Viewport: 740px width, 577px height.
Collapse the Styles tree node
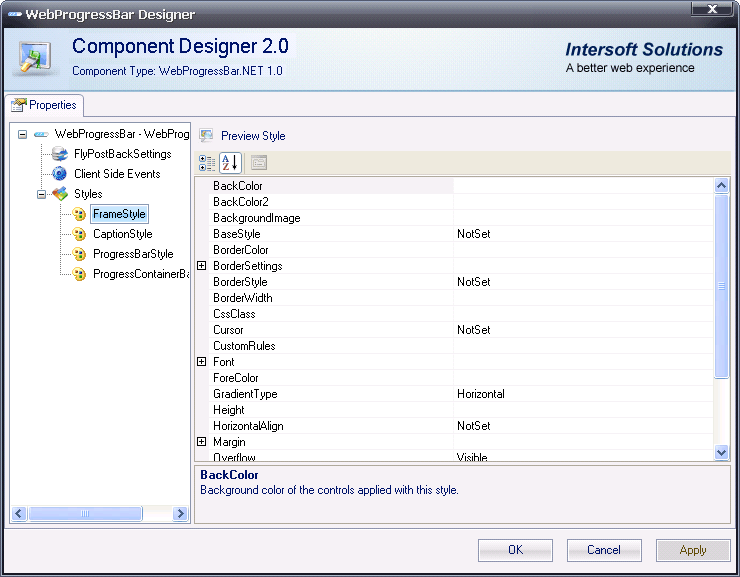click(x=42, y=194)
